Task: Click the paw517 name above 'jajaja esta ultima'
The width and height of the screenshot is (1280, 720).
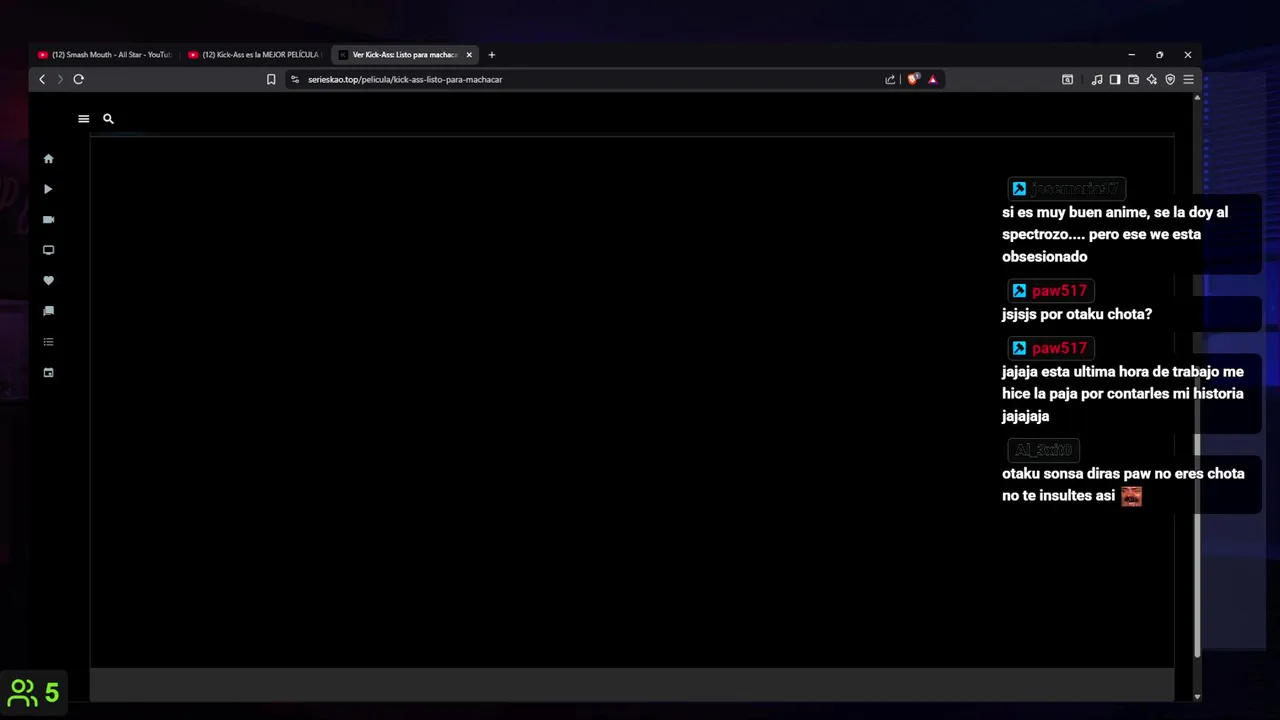Action: (1059, 348)
